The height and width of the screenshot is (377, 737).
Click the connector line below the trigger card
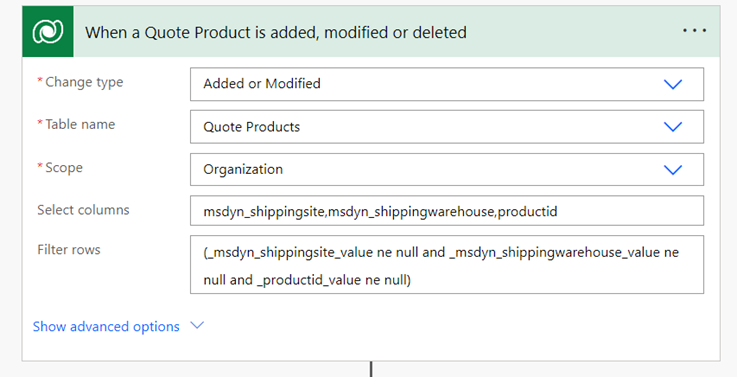click(x=371, y=369)
